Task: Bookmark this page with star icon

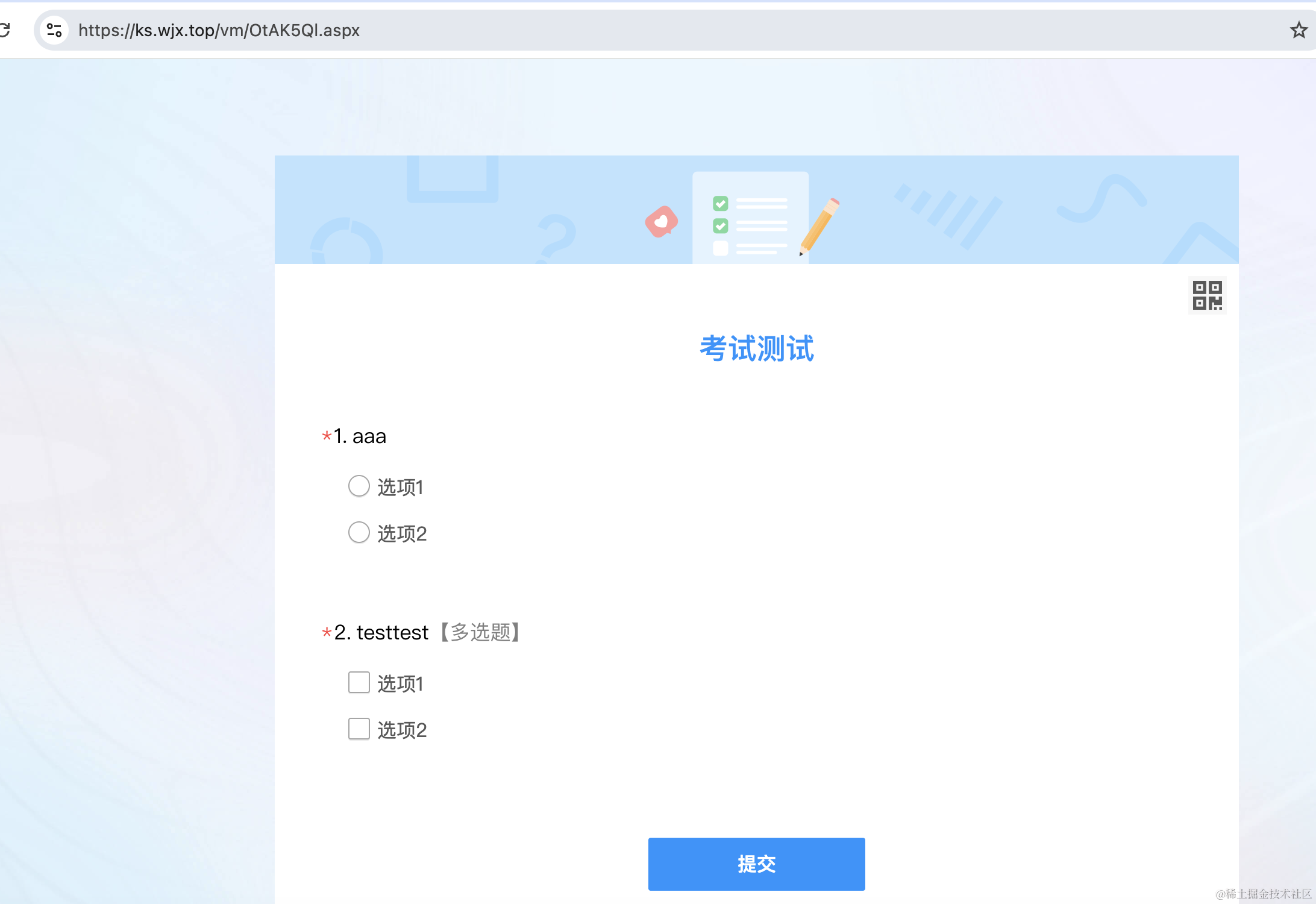Action: pos(1299,30)
